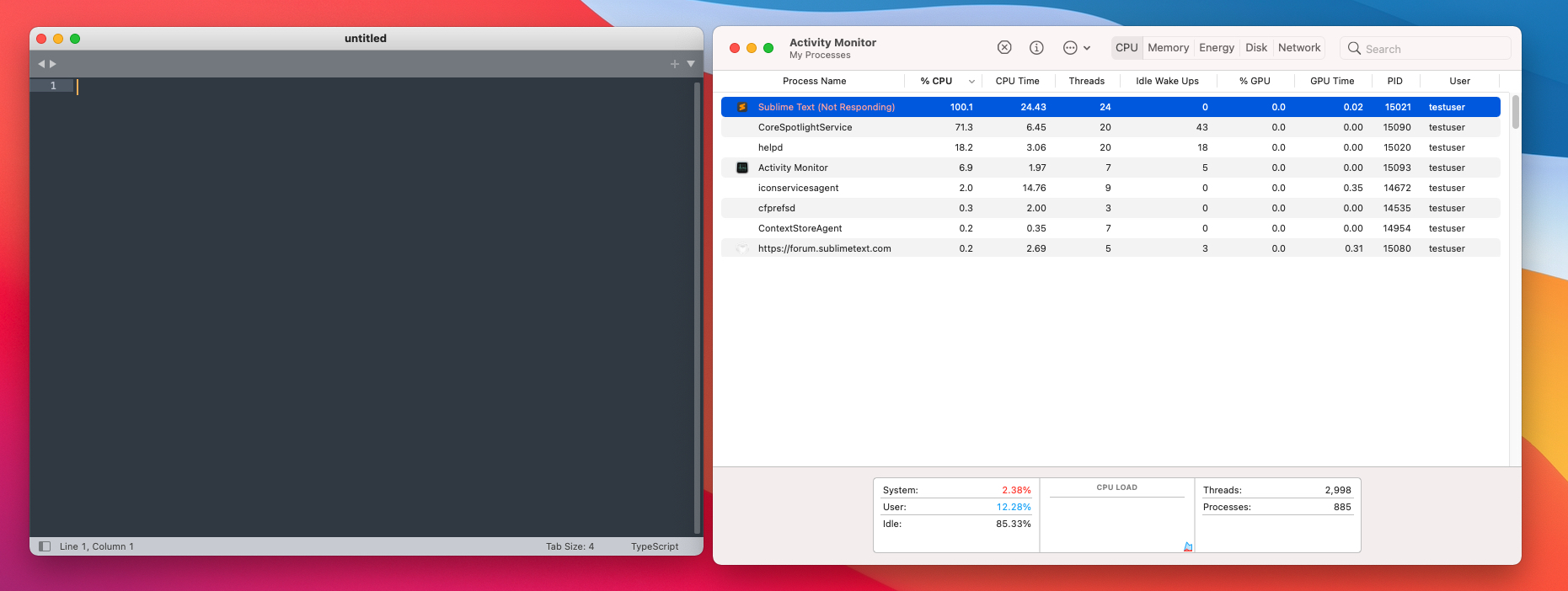
Task: Click Line 1, Column 1 in Sublime status bar
Action: click(97, 546)
